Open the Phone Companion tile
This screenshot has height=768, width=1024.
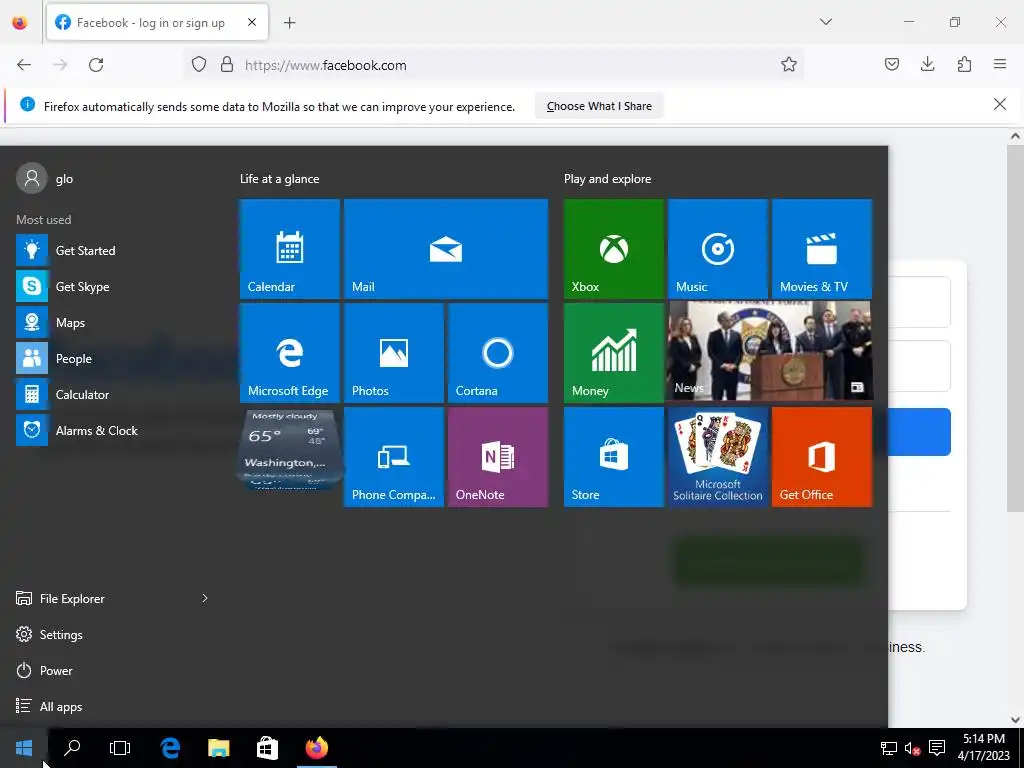click(394, 457)
